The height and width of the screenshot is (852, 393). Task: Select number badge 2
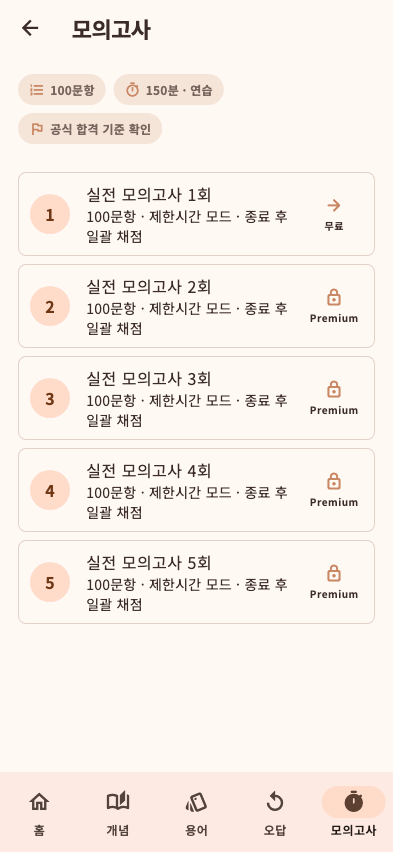point(50,306)
